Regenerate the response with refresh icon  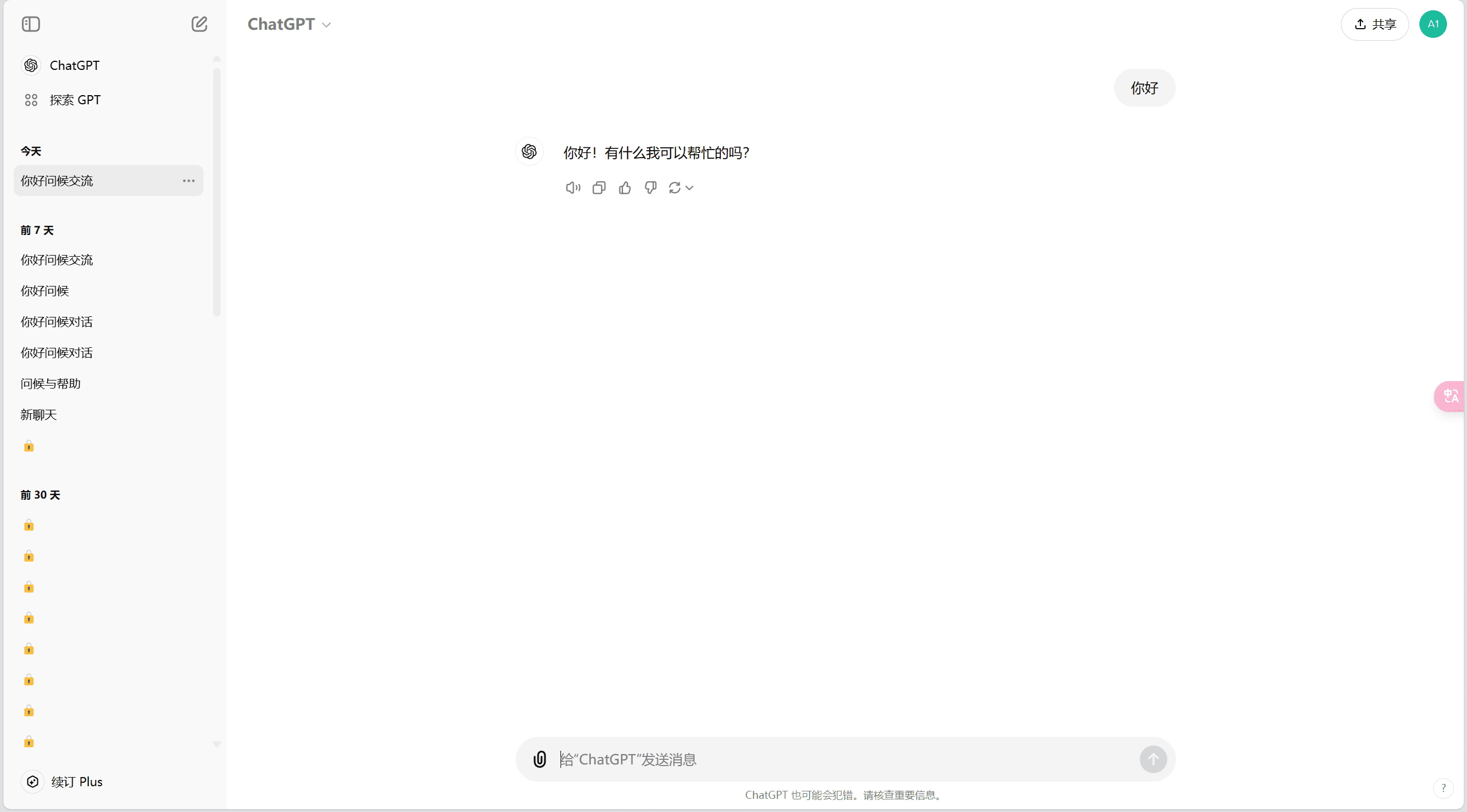674,187
